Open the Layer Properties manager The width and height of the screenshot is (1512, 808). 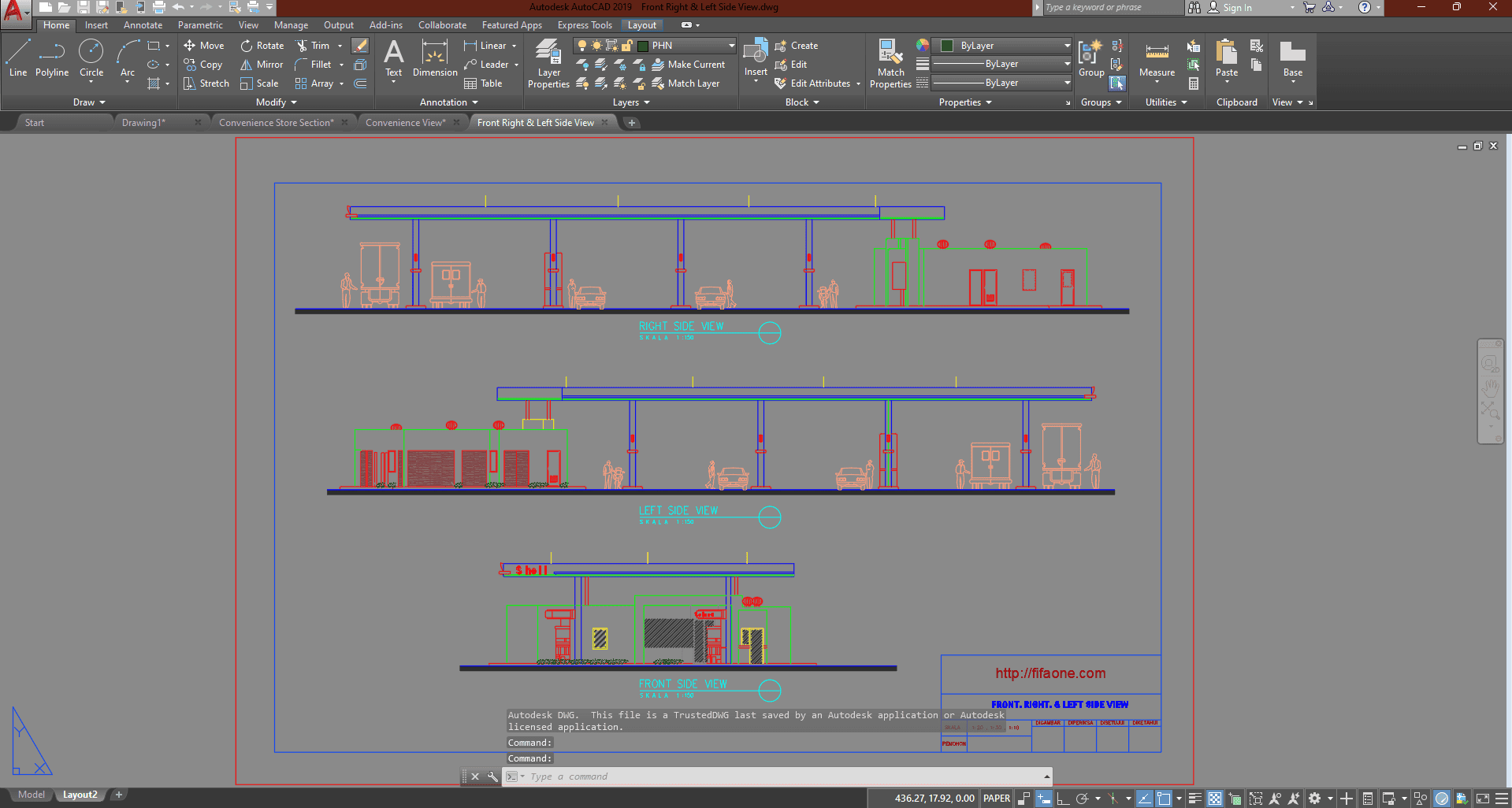(548, 63)
